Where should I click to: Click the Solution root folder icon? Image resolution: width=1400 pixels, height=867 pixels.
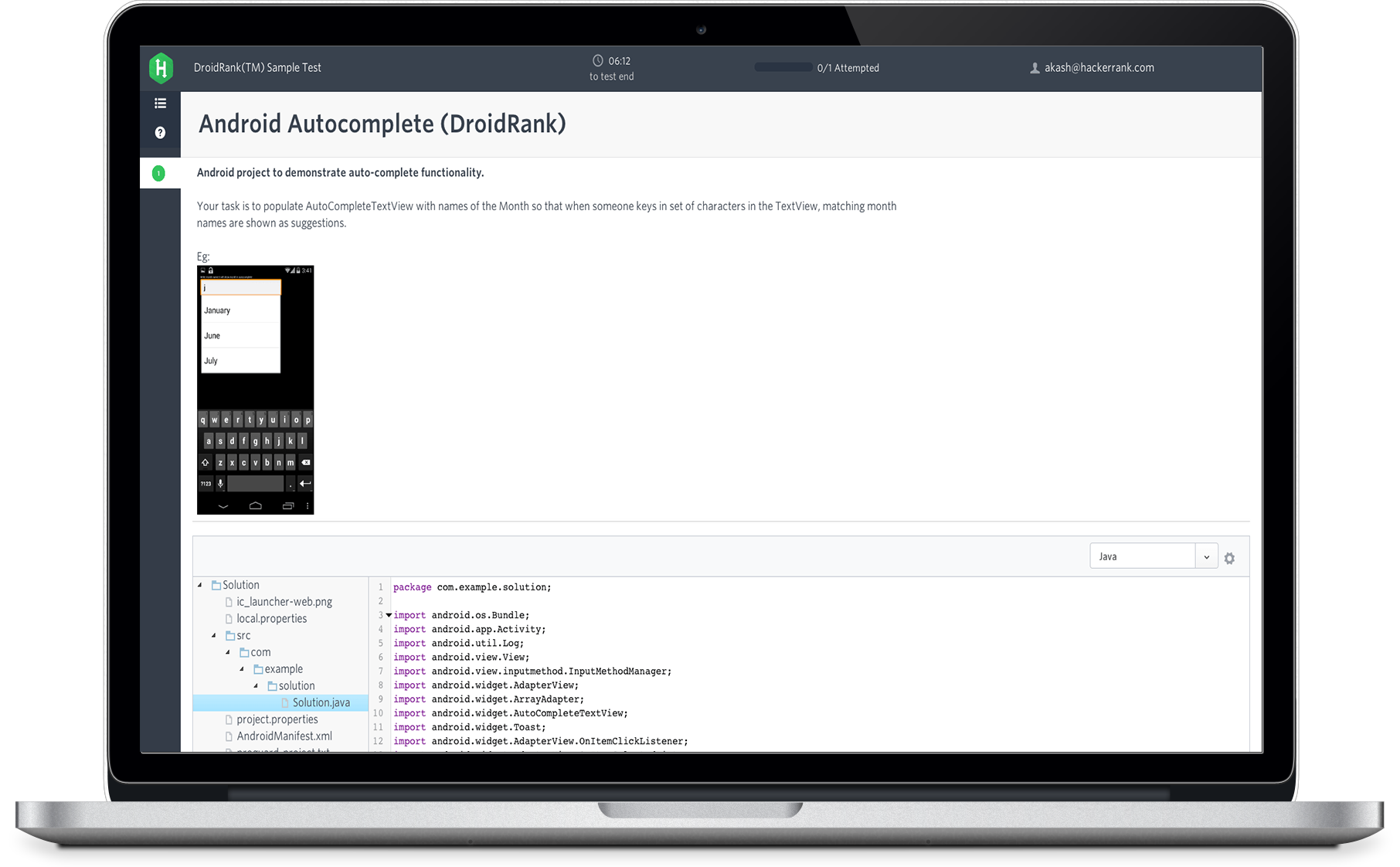pyautogui.click(x=216, y=585)
